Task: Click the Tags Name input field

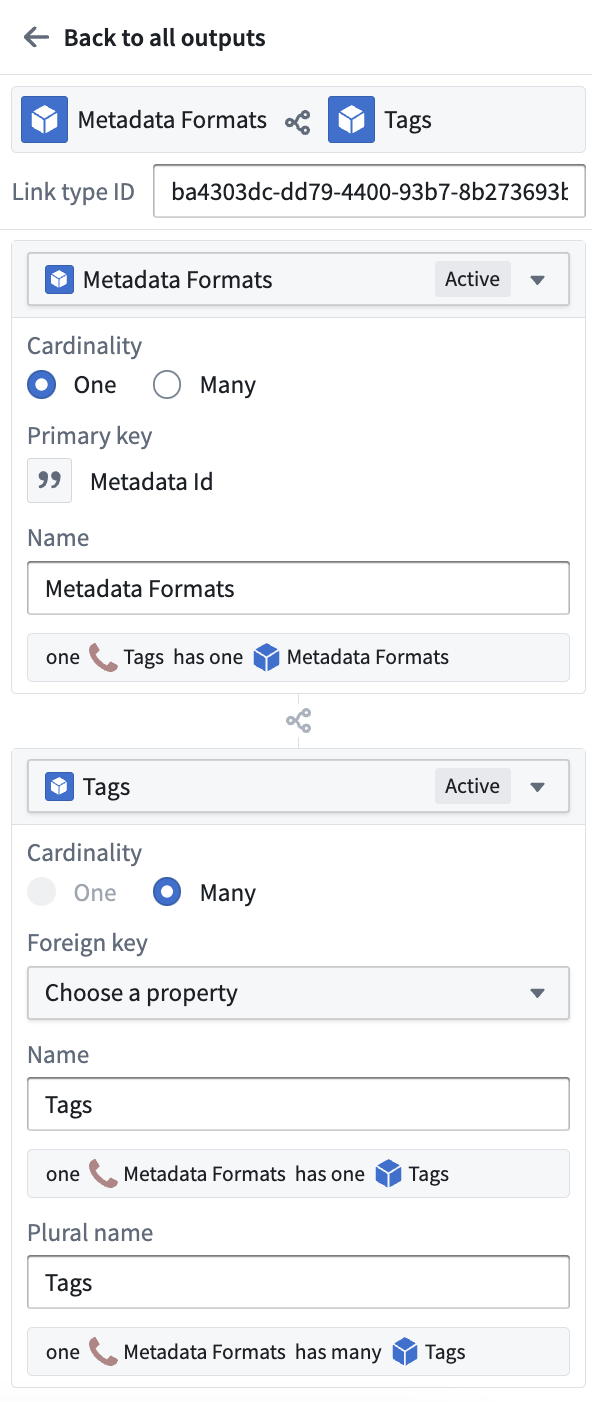Action: coord(298,1104)
